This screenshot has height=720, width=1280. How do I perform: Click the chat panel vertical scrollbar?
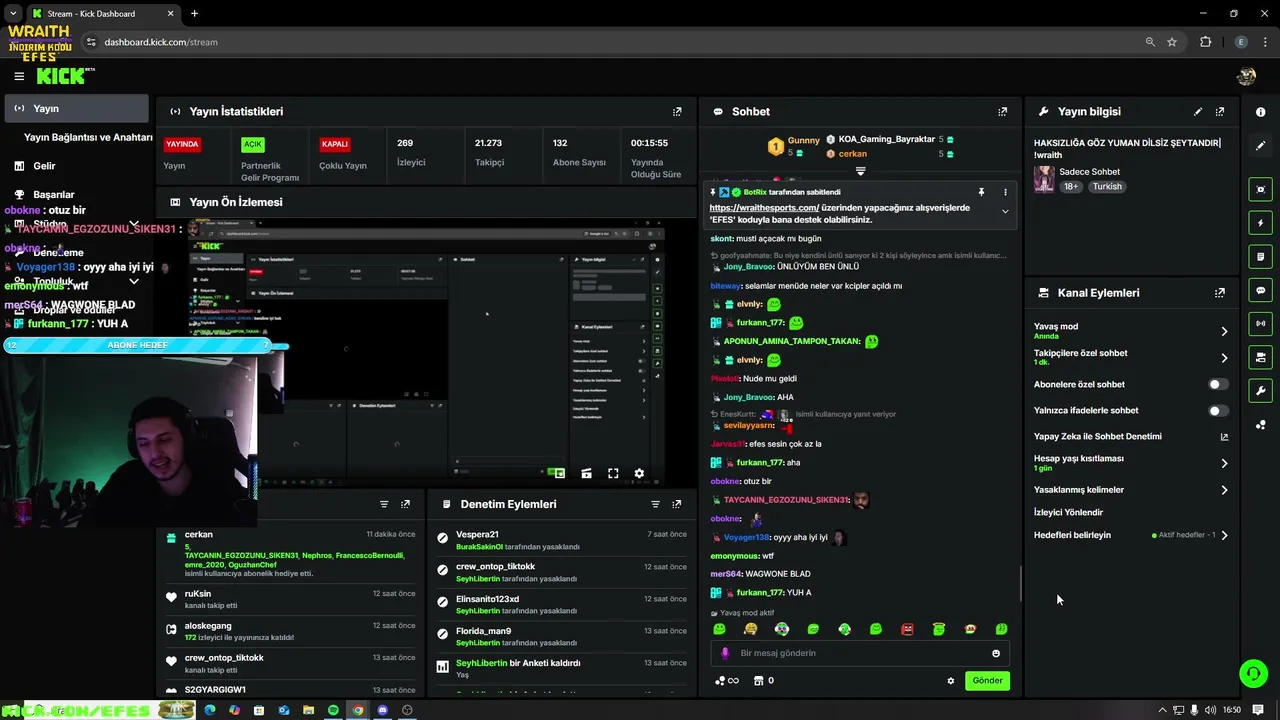(x=1020, y=585)
